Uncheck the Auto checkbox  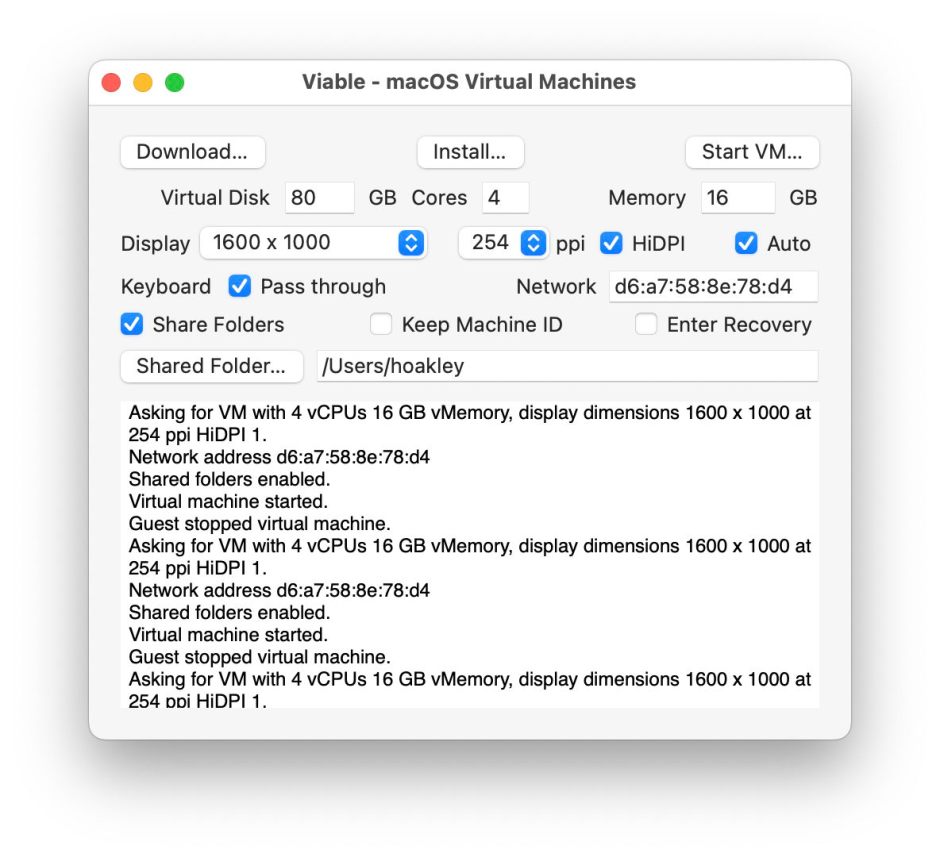coord(746,243)
